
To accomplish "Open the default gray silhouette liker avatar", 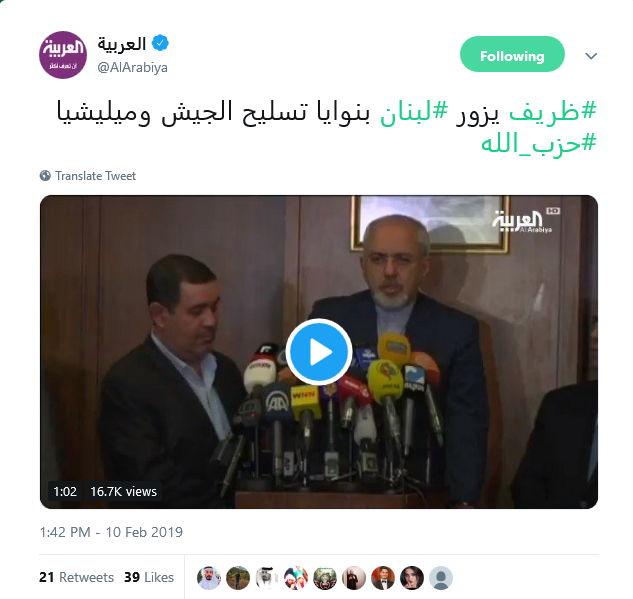I will pyautogui.click(x=441, y=578).
